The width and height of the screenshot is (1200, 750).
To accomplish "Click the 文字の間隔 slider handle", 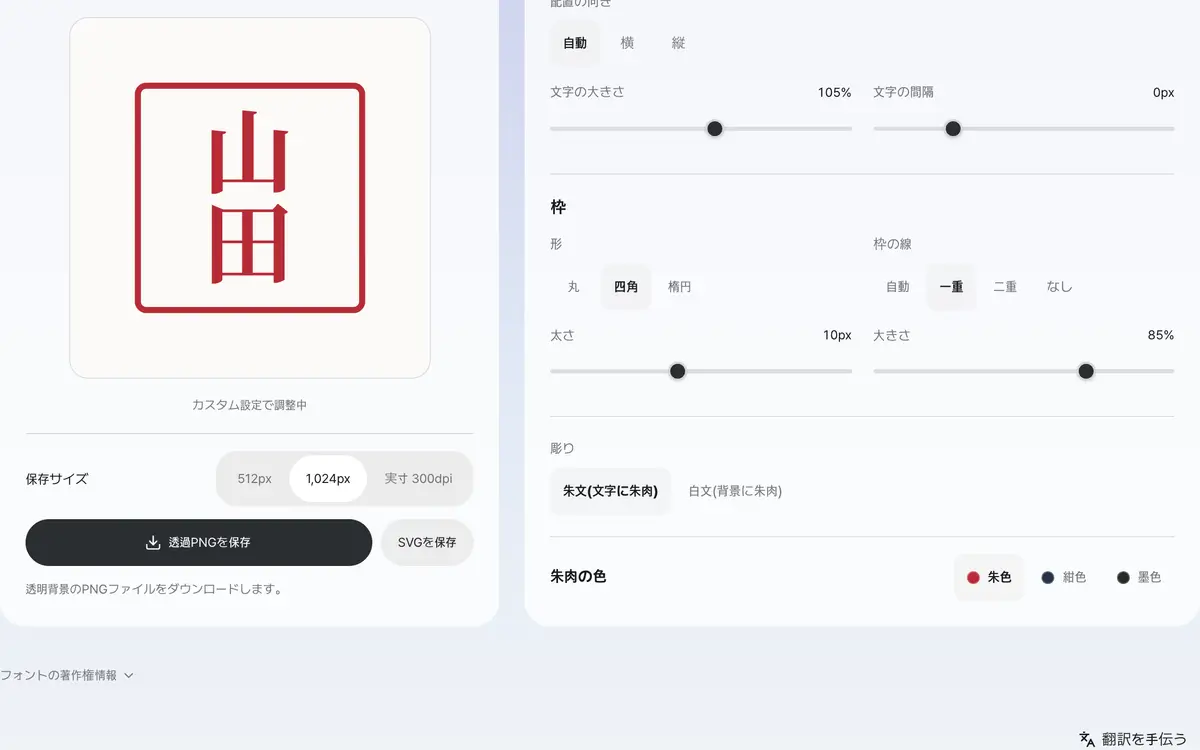I will pos(953,129).
